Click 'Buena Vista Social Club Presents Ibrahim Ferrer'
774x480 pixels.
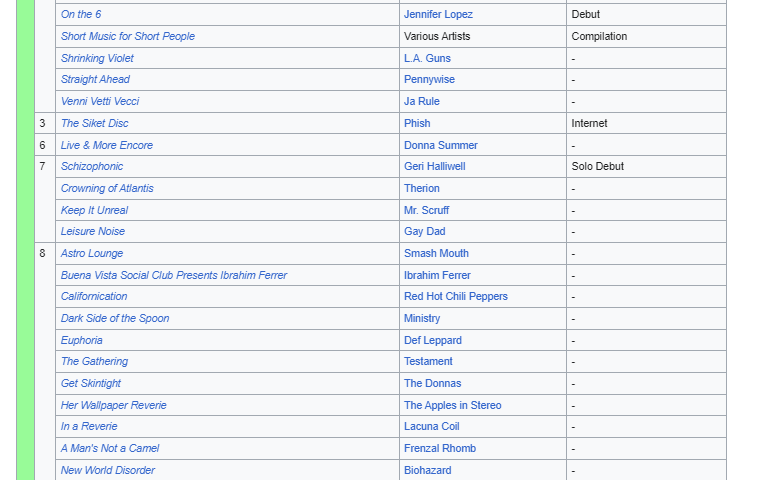pyautogui.click(x=174, y=276)
